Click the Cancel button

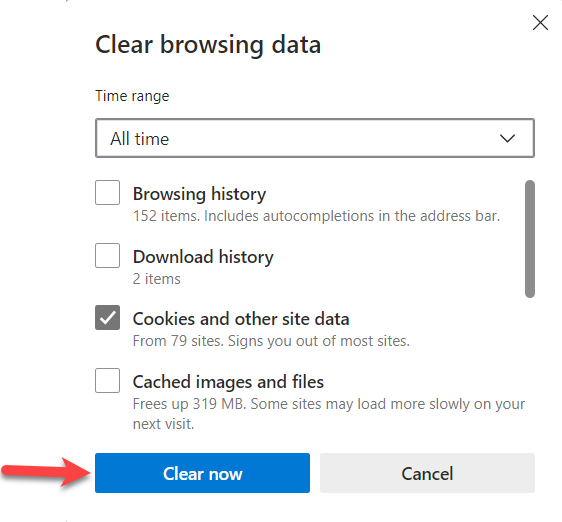[x=427, y=473]
